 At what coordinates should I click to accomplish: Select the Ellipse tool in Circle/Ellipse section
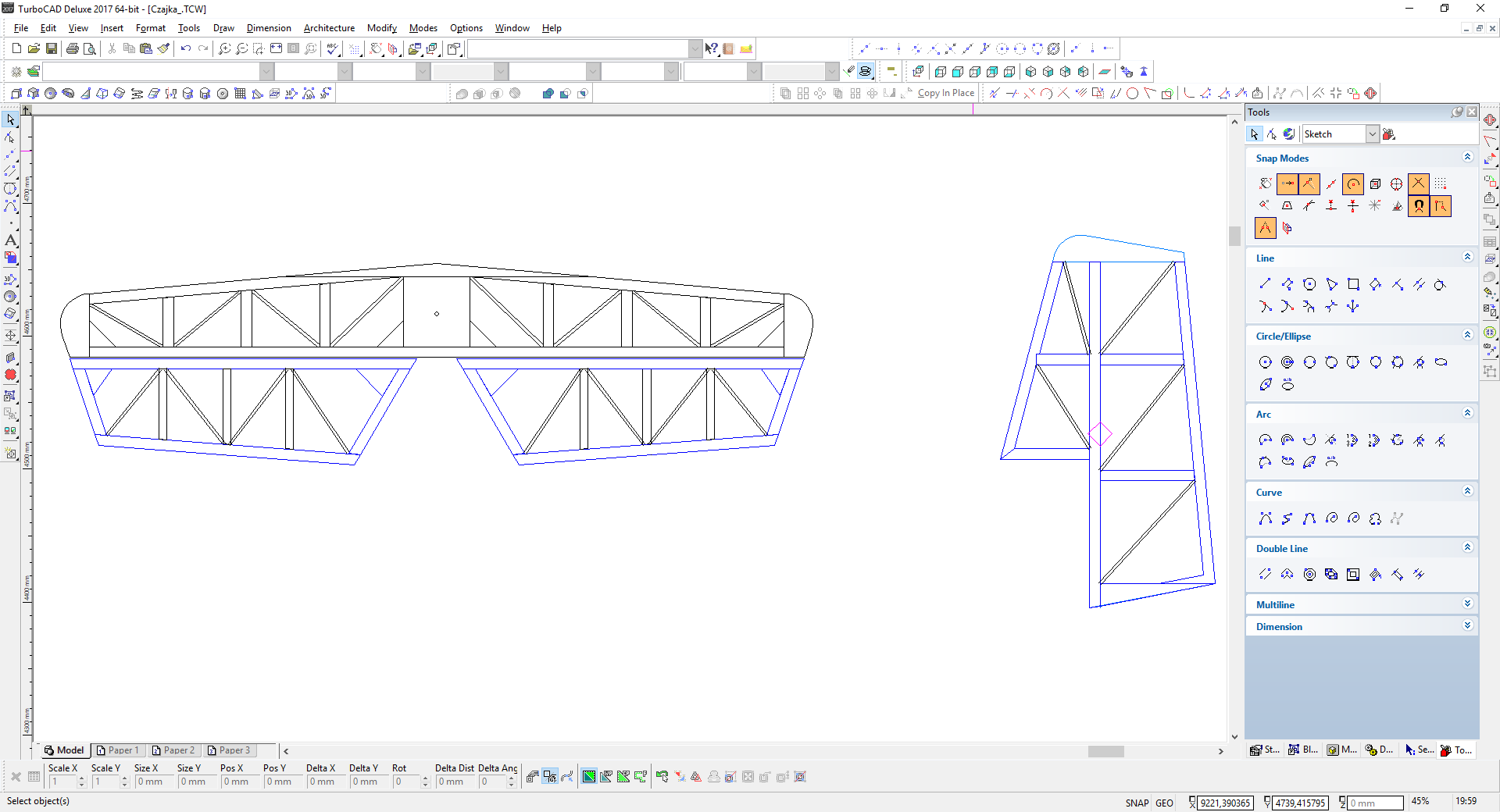point(1441,362)
